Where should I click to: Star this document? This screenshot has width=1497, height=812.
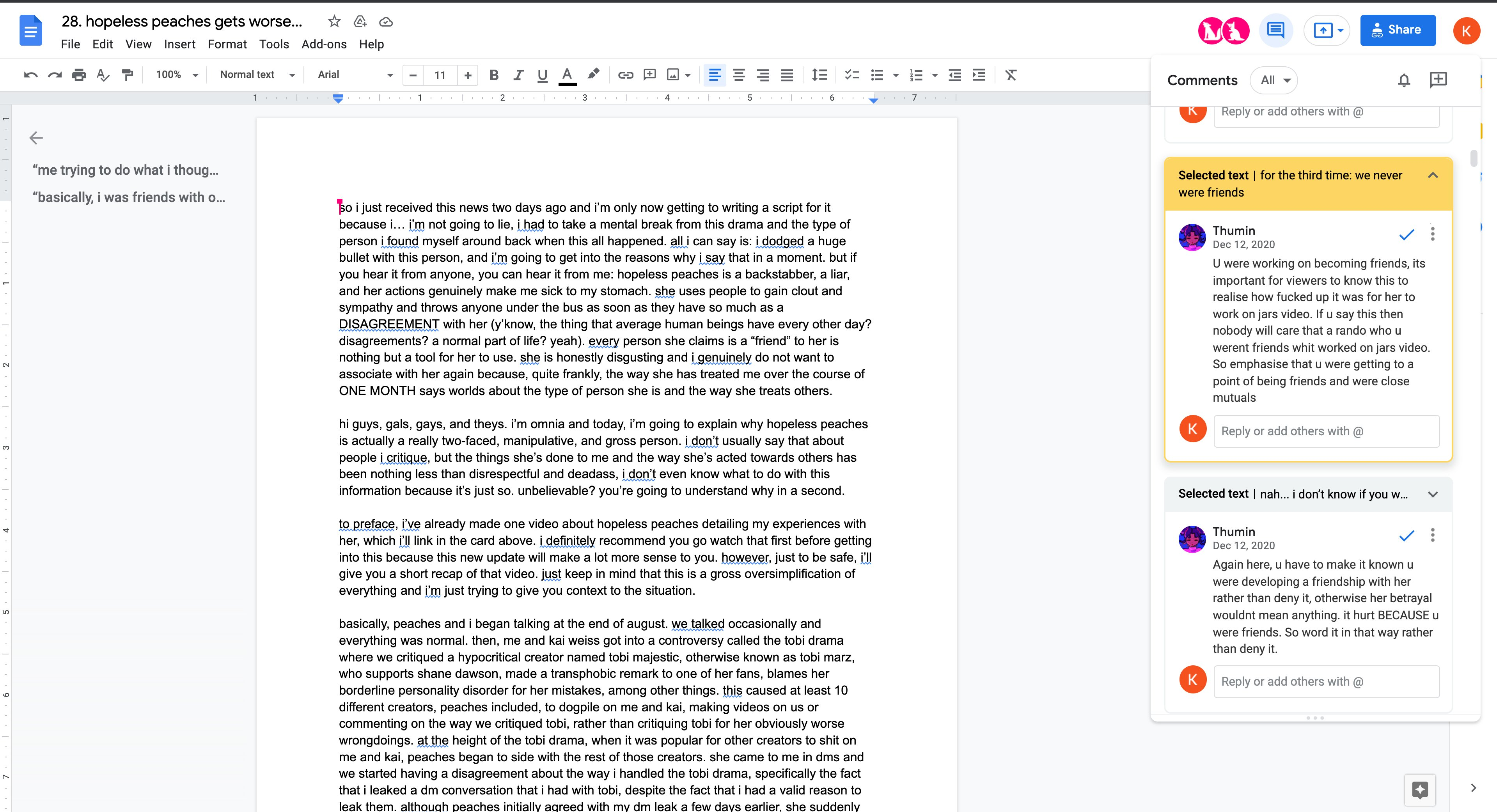[x=334, y=21]
